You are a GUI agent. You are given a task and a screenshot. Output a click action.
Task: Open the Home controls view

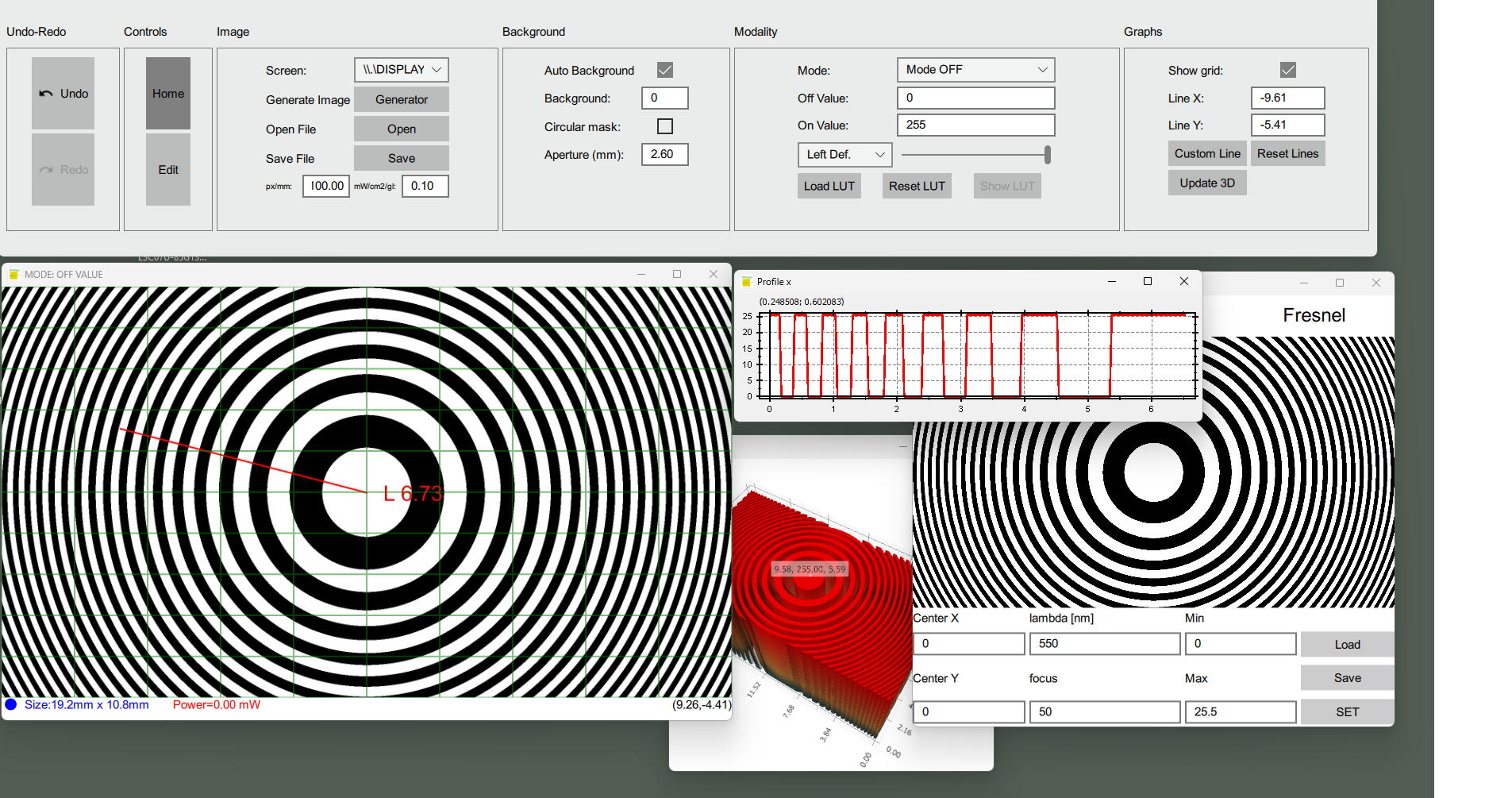pos(168,93)
